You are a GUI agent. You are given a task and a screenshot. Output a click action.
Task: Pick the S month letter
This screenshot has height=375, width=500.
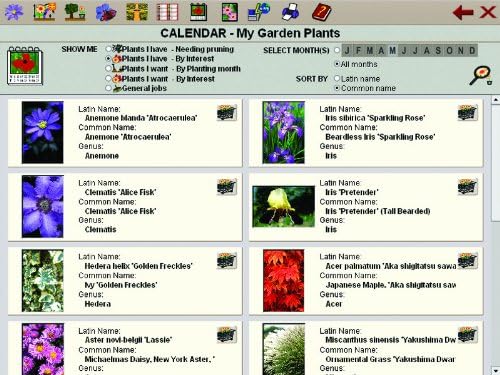[x=438, y=50]
